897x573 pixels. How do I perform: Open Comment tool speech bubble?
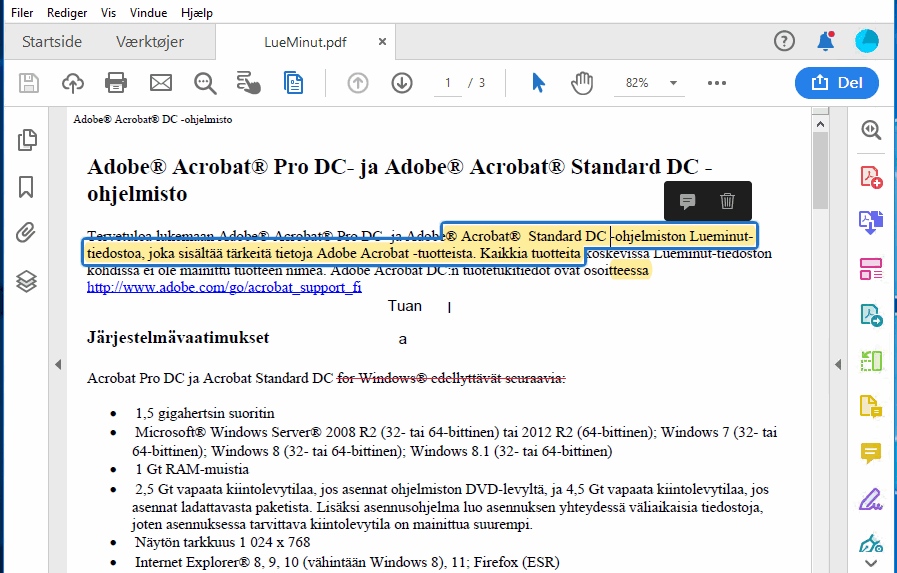(871, 453)
